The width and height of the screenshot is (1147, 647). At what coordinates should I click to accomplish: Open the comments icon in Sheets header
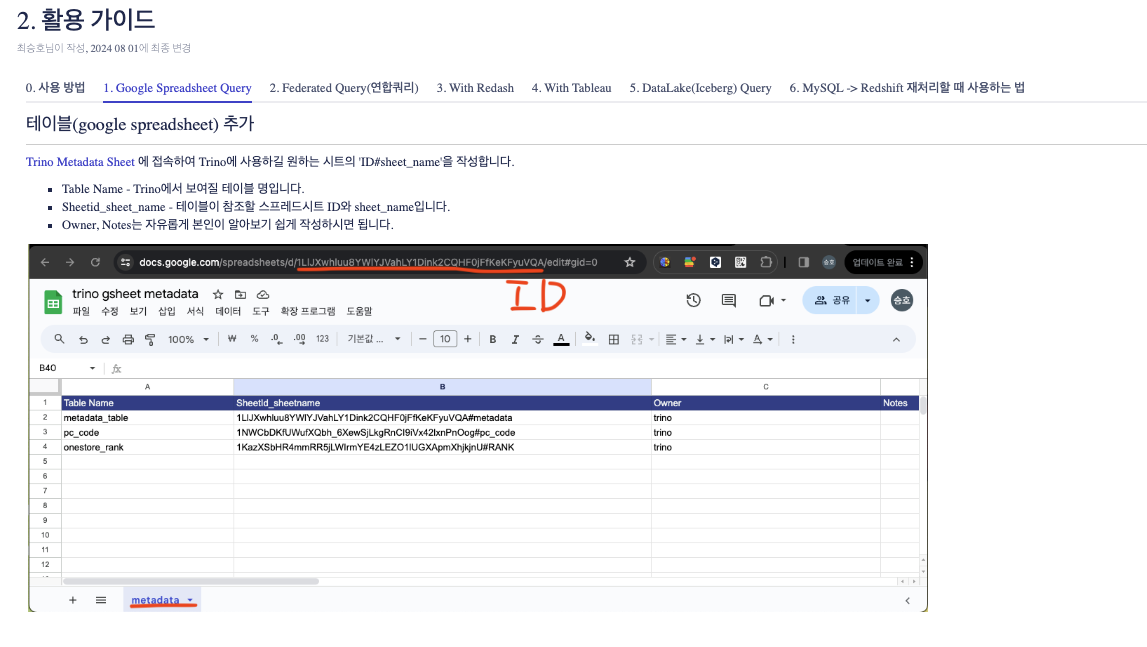[x=729, y=300]
